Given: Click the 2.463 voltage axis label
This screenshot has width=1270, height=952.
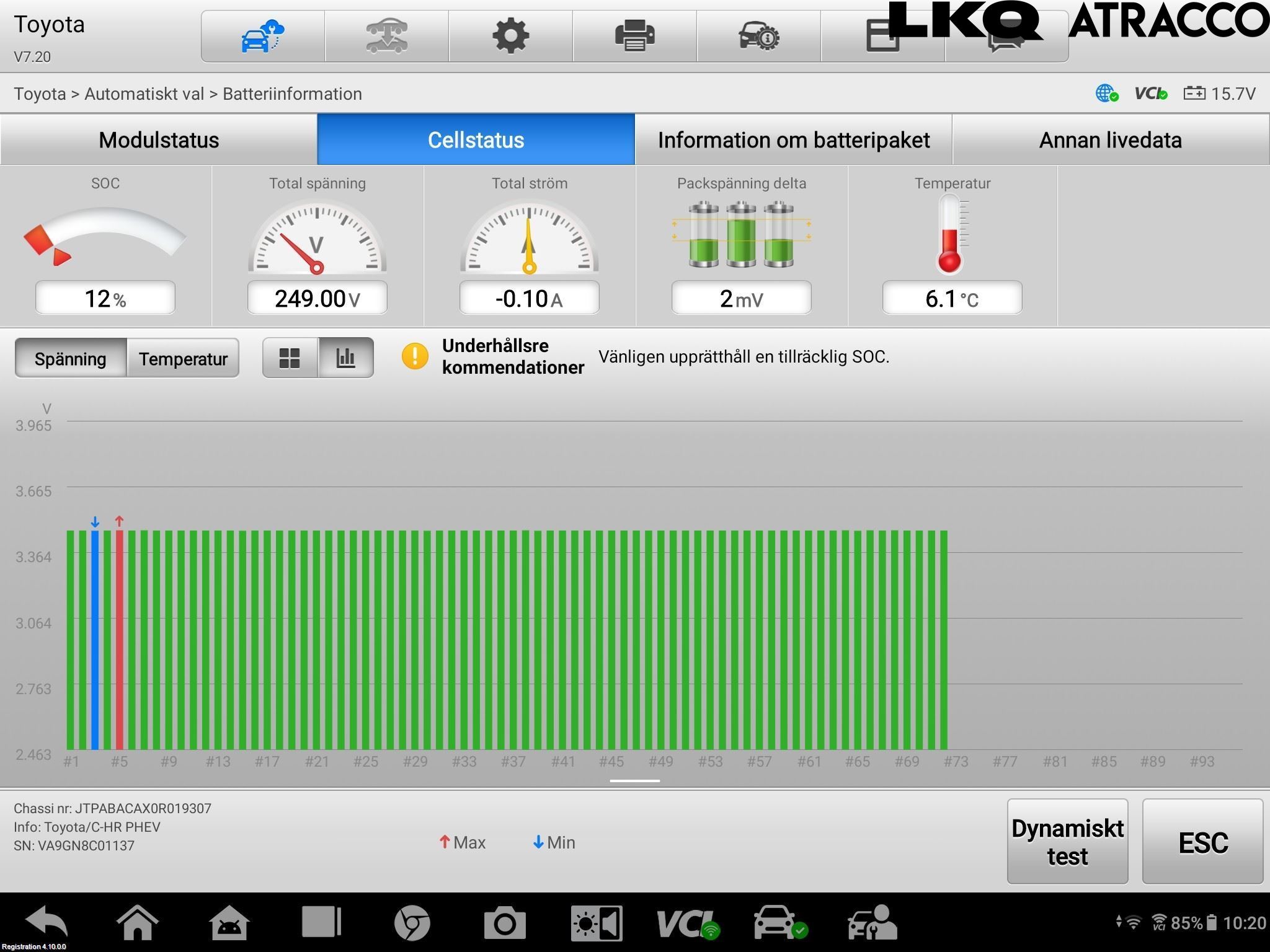Looking at the screenshot, I should pos(33,754).
